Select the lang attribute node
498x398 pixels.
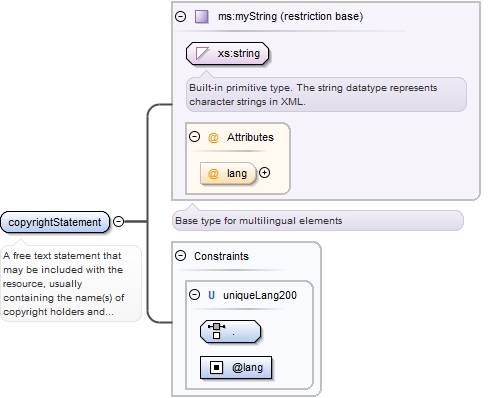point(228,173)
